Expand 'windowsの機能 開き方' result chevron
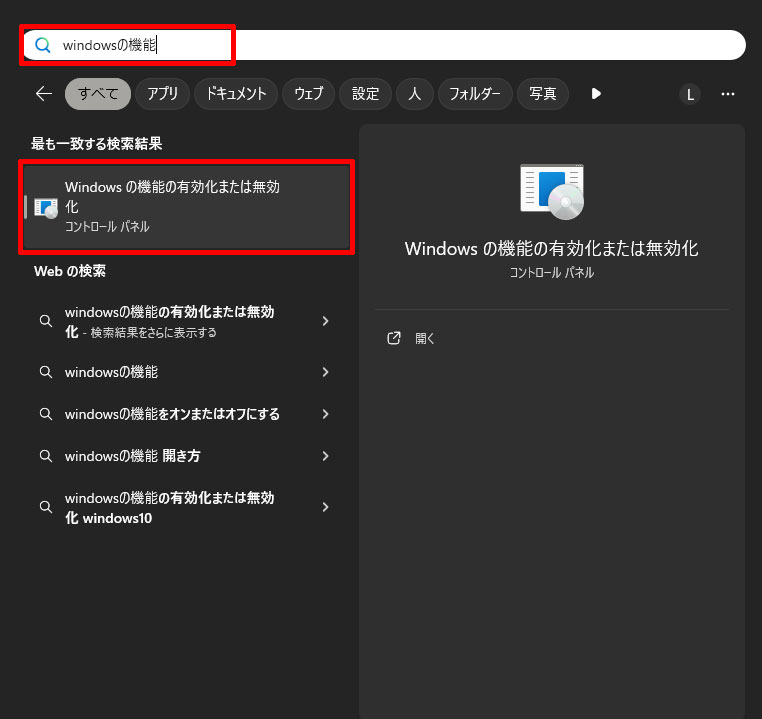Screen dimensions: 762x719 pos(325,456)
